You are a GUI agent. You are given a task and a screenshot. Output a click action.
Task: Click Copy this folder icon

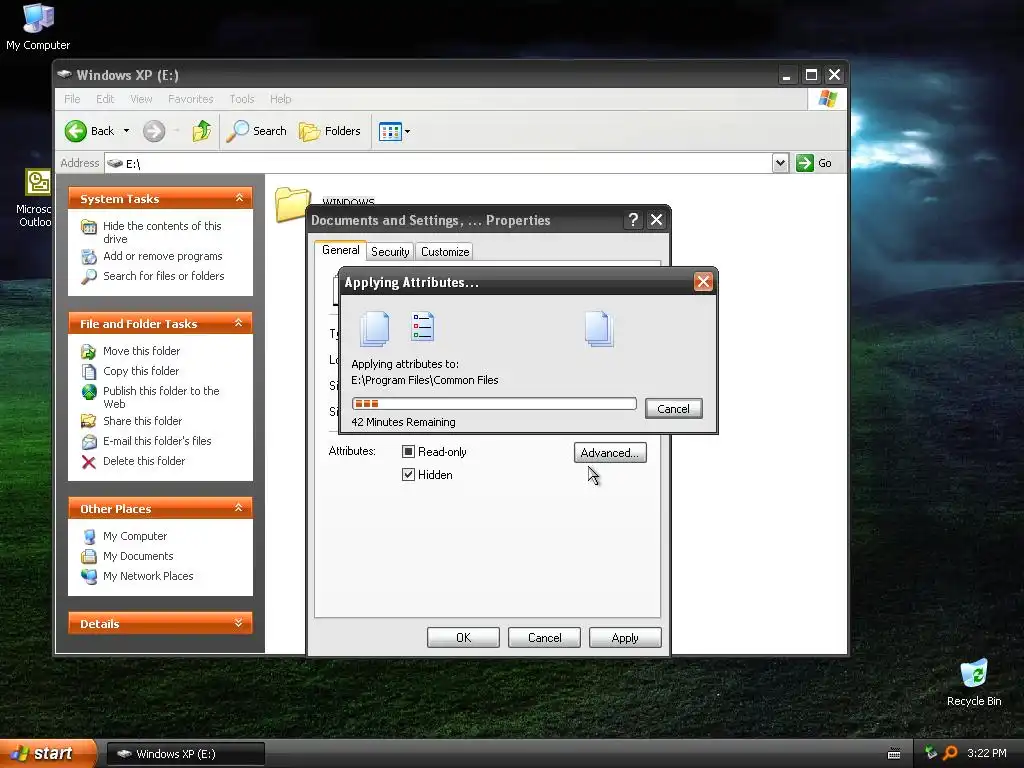tap(89, 372)
